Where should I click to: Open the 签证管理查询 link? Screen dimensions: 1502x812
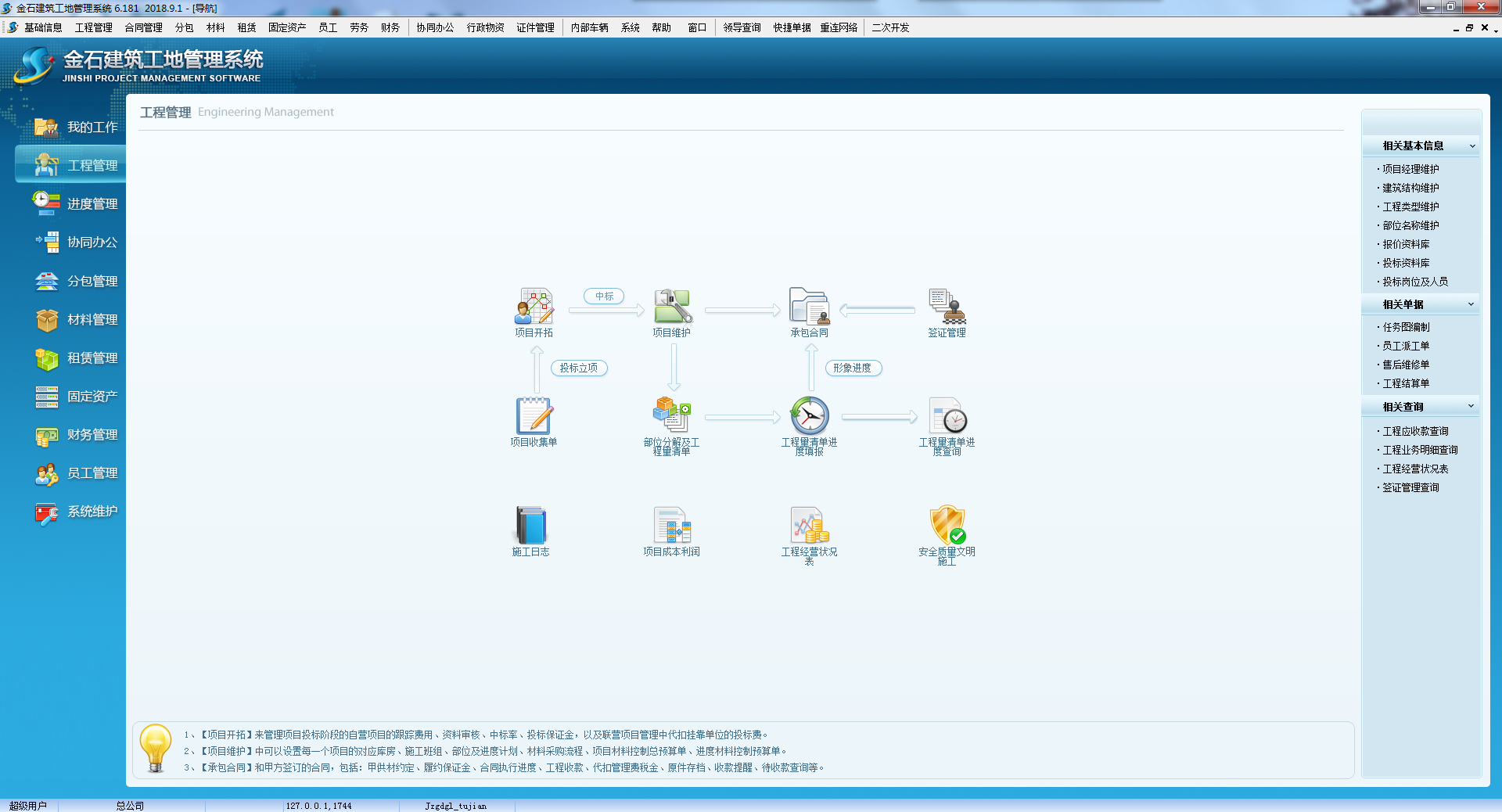1410,487
